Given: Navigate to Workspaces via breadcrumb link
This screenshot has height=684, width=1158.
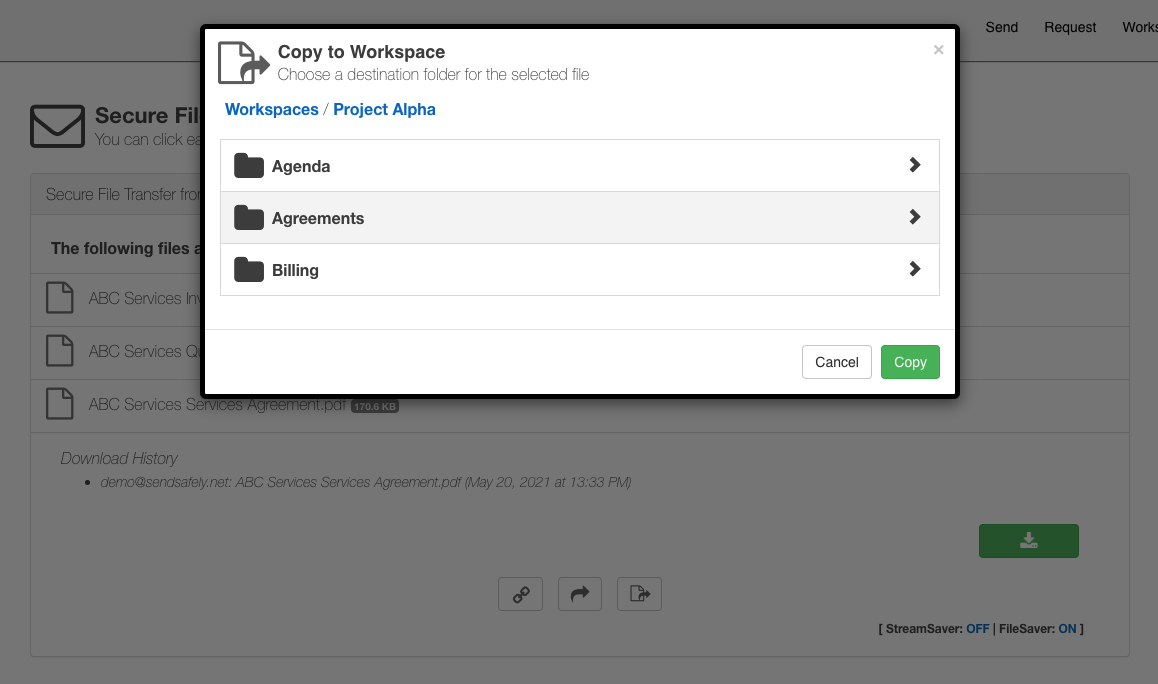Looking at the screenshot, I should click(271, 109).
